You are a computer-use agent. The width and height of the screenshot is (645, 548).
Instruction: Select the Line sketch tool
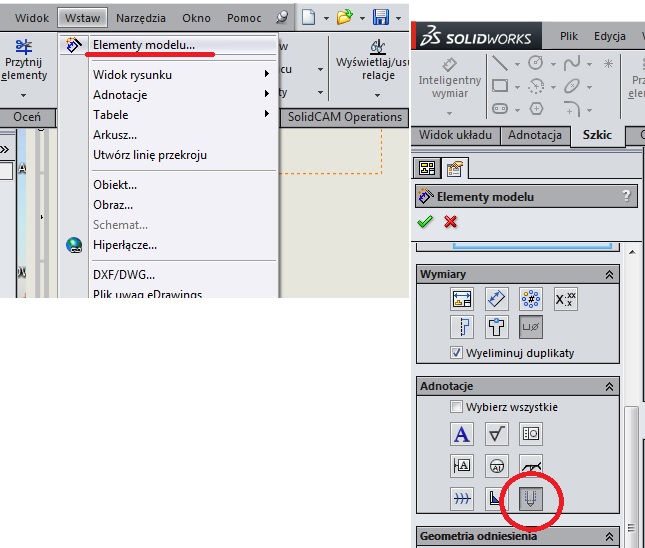tap(500, 63)
